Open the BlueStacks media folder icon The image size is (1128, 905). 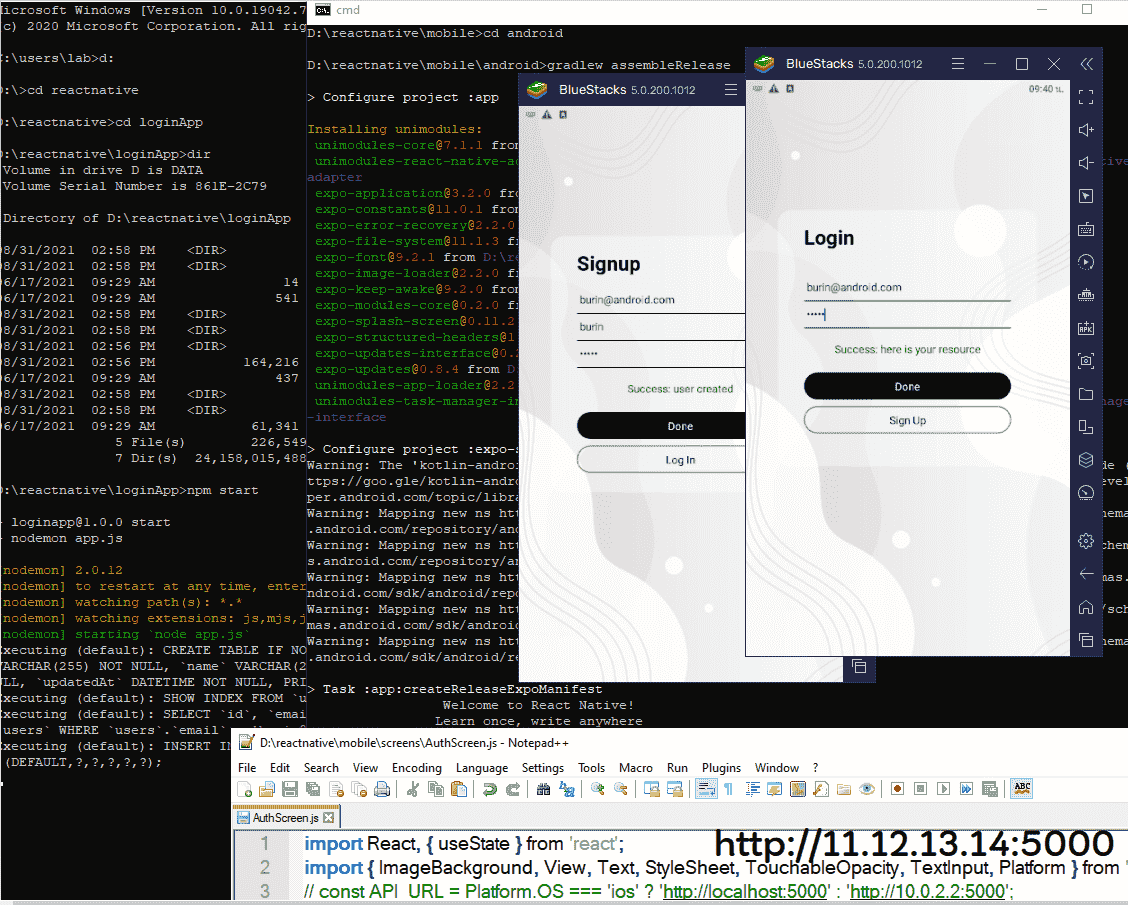[x=1086, y=394]
